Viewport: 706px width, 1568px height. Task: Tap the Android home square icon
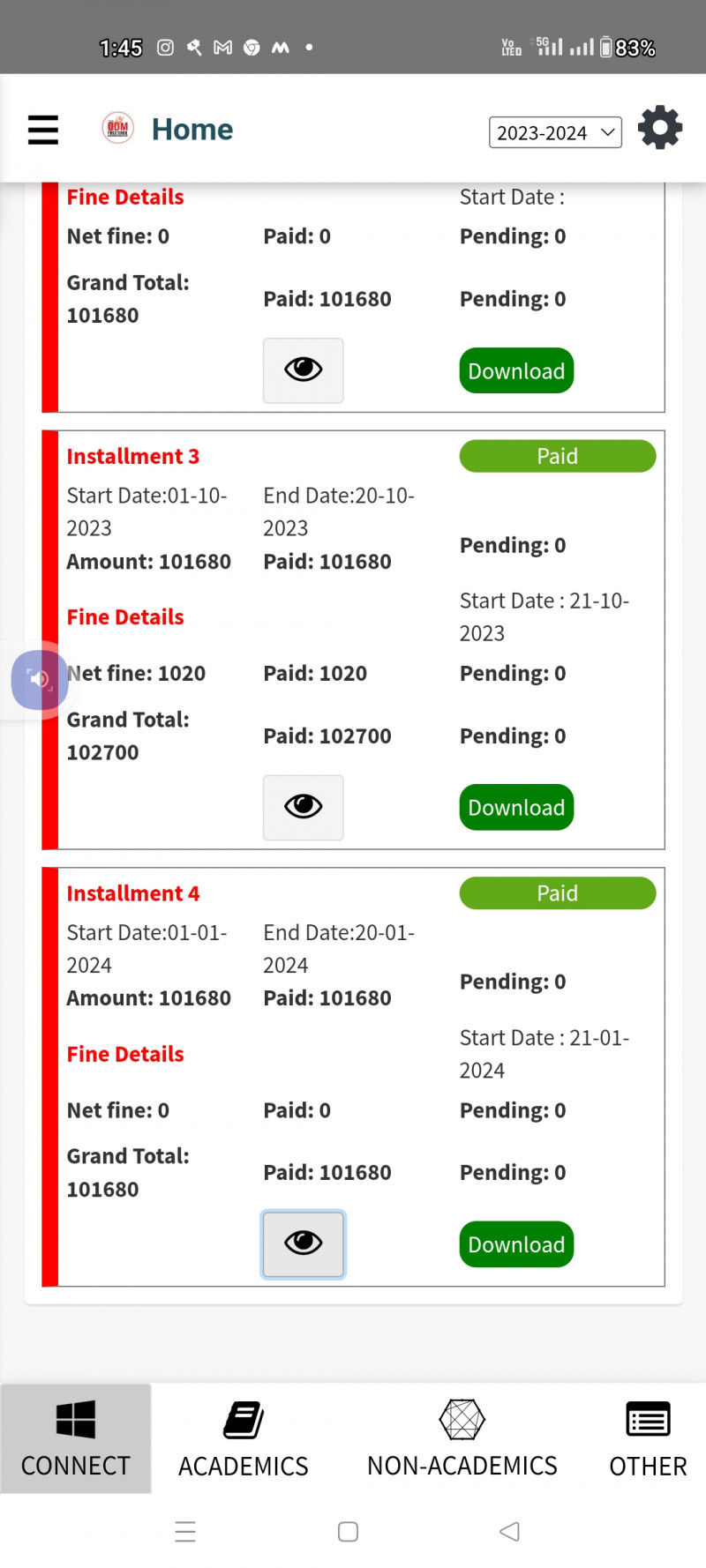pyautogui.click(x=348, y=1531)
